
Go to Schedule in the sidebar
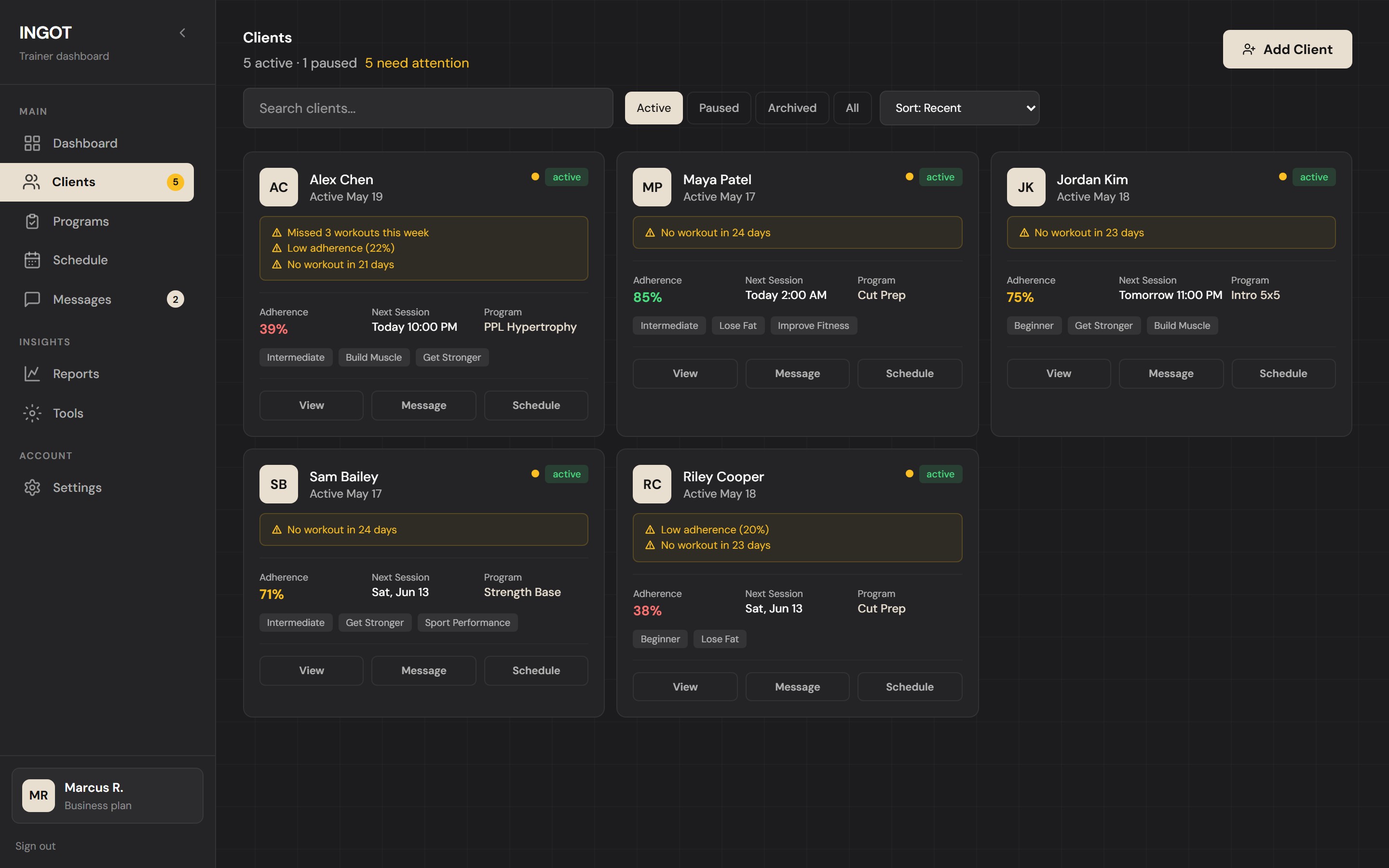(97, 260)
